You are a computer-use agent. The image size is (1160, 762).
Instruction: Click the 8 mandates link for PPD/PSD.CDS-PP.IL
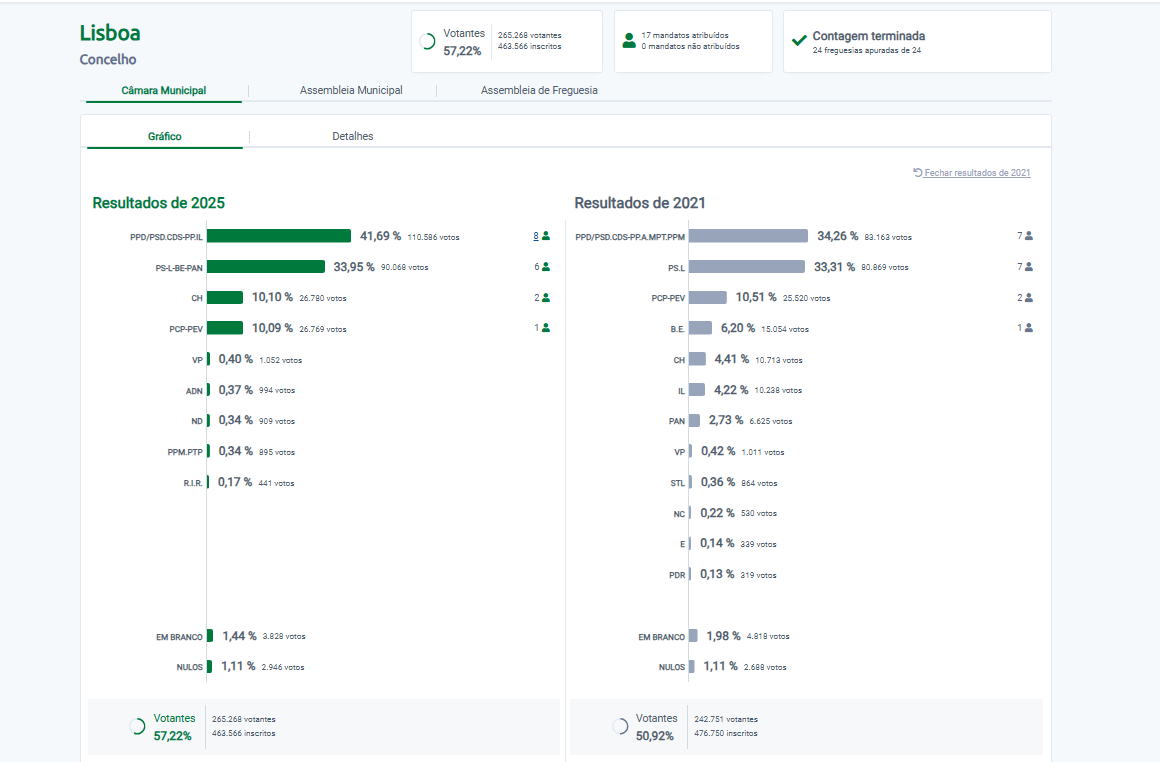click(x=536, y=237)
